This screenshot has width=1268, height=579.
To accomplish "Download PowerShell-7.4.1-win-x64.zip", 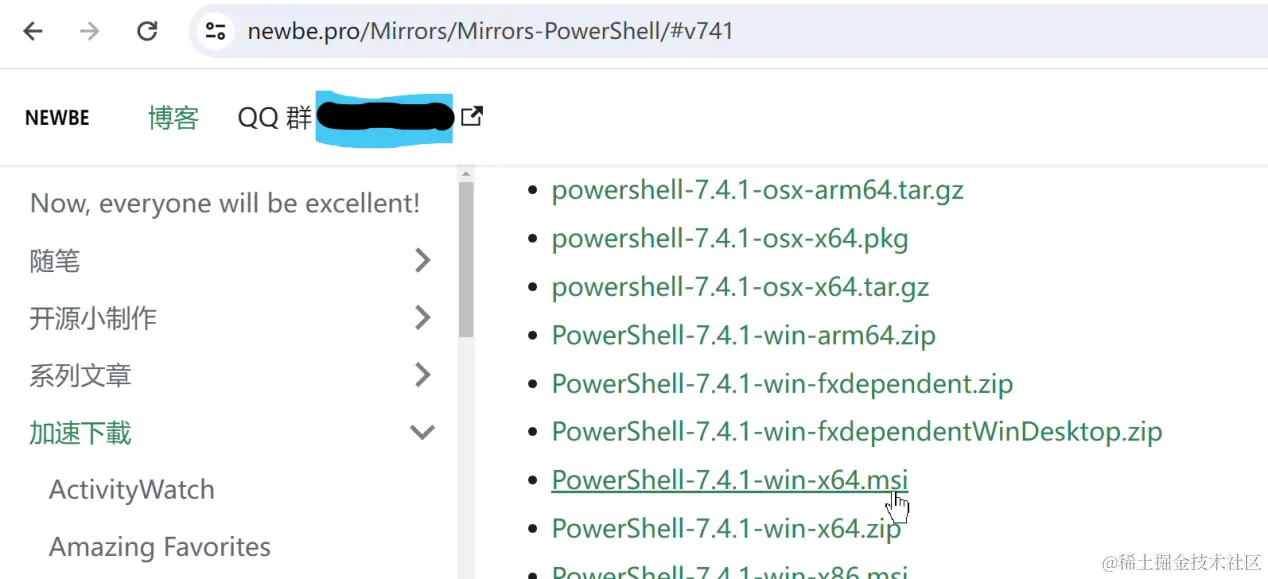I will coord(726,528).
